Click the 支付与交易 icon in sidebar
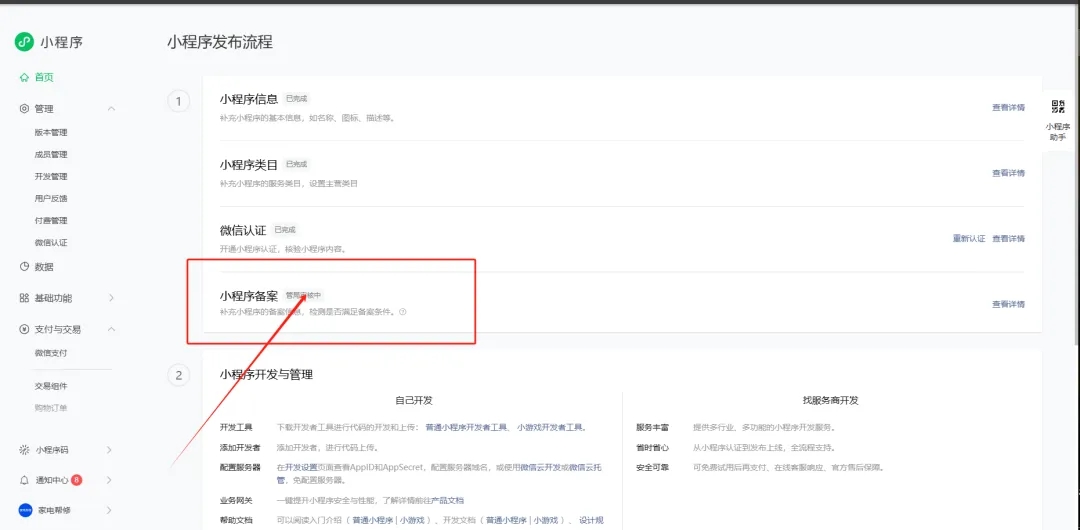 (24, 329)
